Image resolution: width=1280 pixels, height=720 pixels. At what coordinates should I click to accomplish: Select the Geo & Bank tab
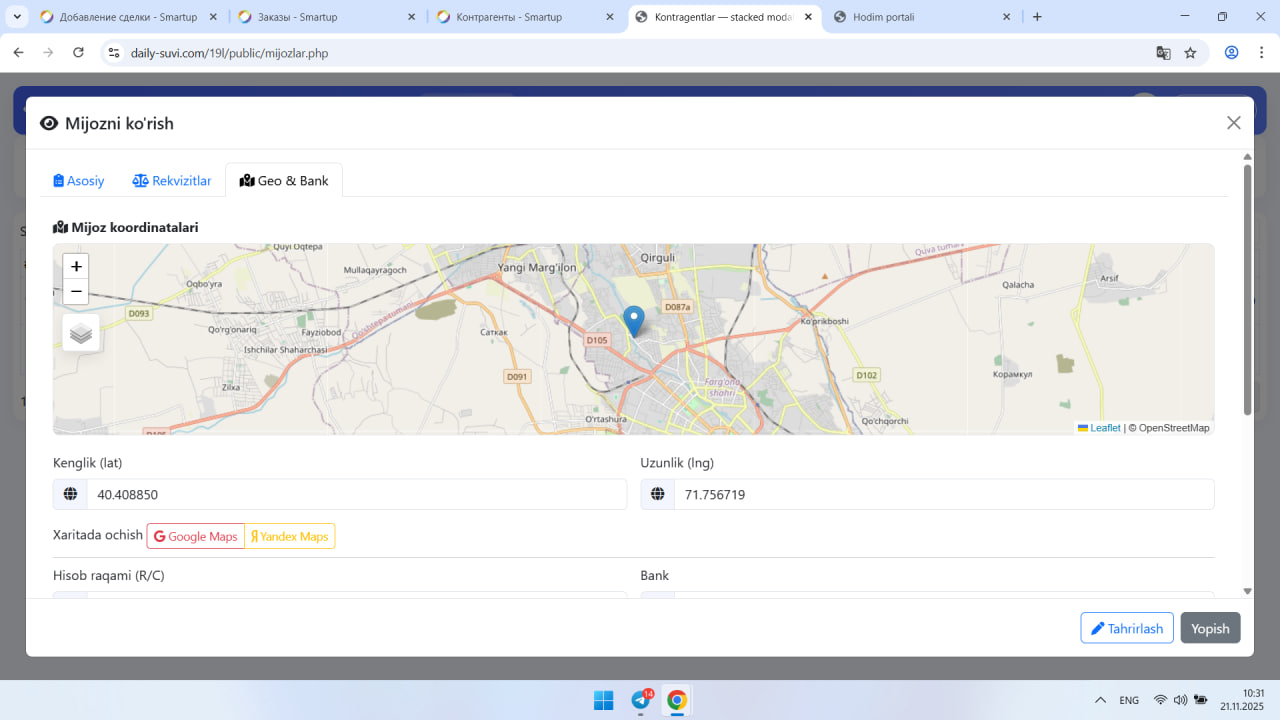tap(284, 181)
